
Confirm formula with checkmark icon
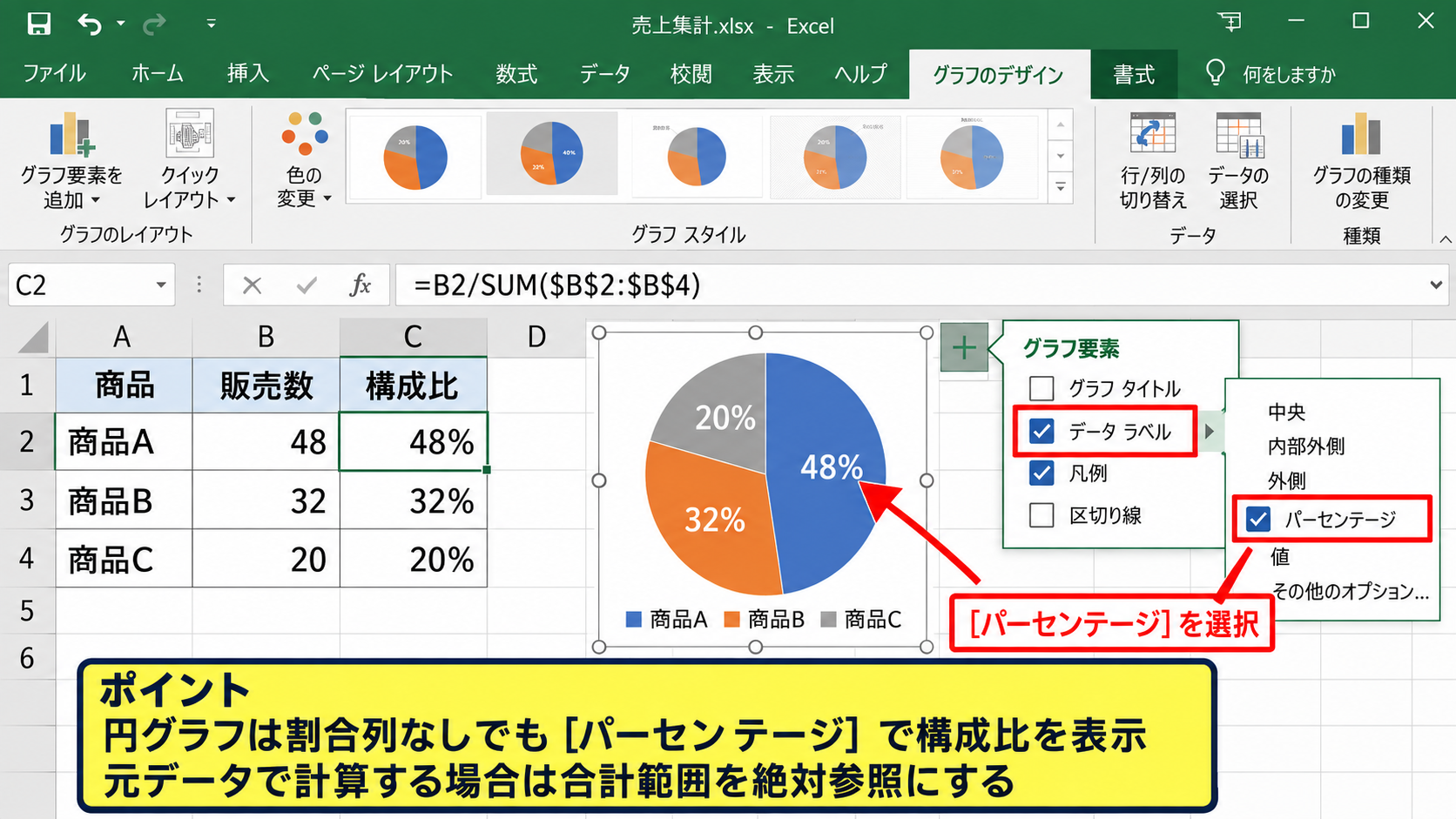click(307, 285)
